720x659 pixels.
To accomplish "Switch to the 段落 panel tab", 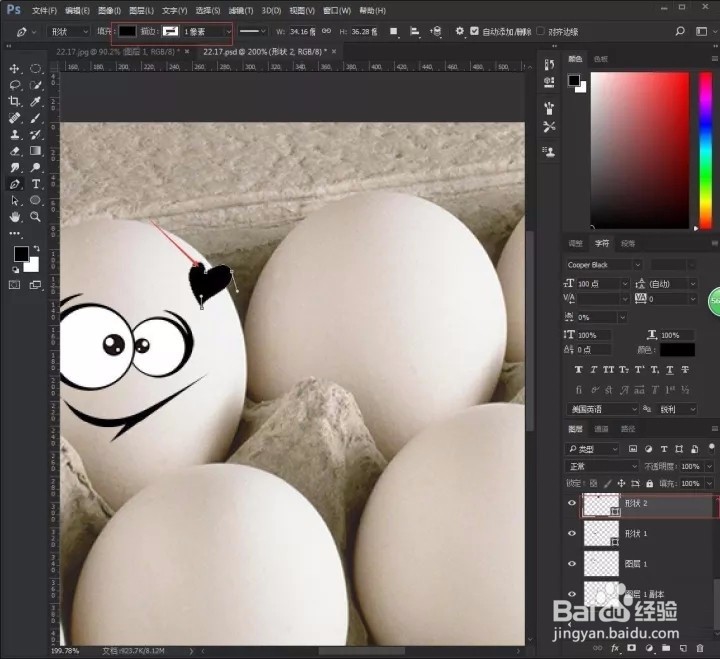I will pos(628,243).
